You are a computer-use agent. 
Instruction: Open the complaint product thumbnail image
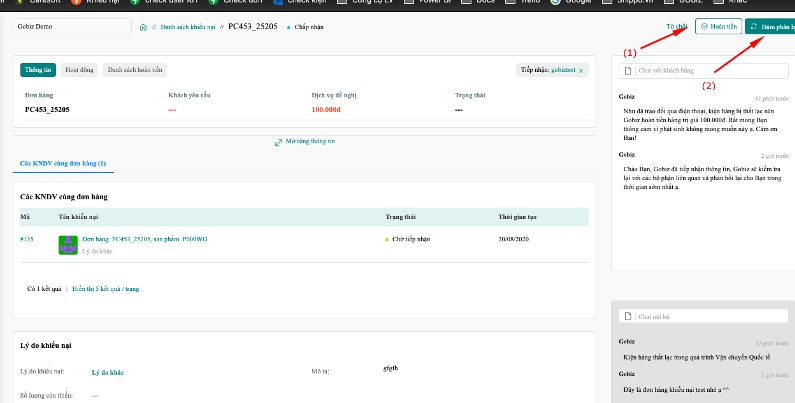click(69, 244)
